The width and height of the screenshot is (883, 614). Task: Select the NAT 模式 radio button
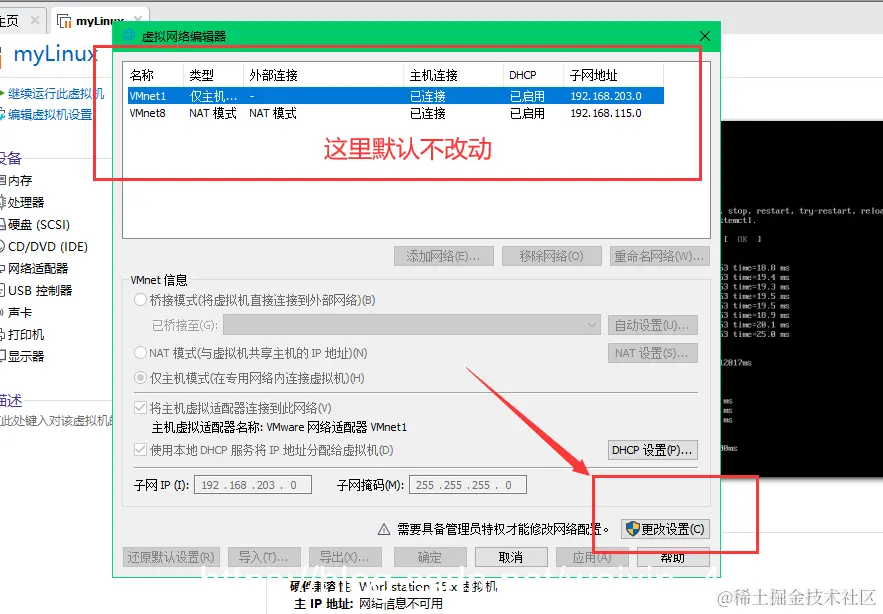139,352
